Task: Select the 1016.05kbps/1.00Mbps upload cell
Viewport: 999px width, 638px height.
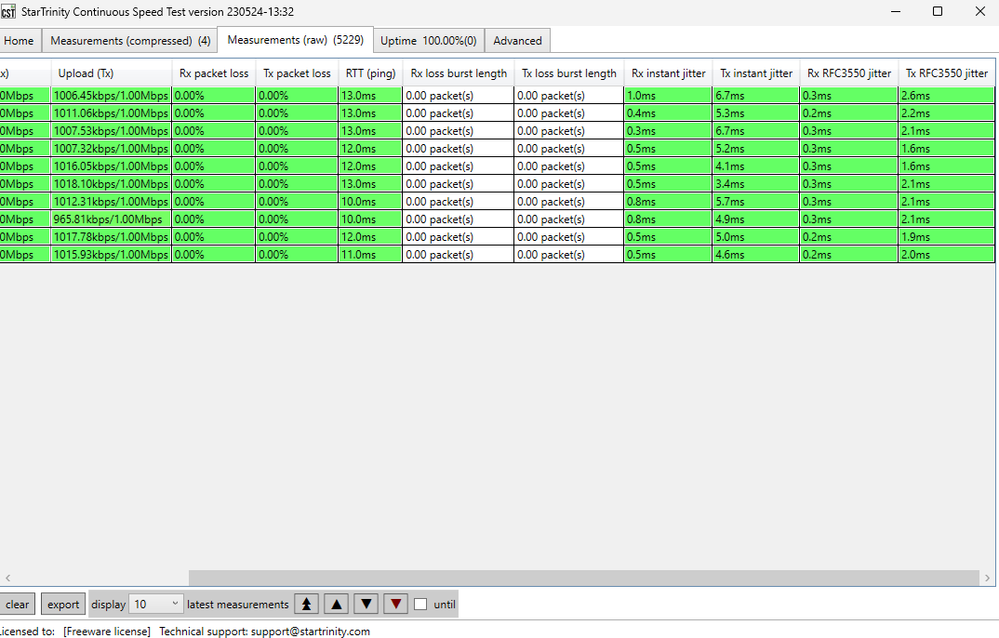Action: [111, 166]
